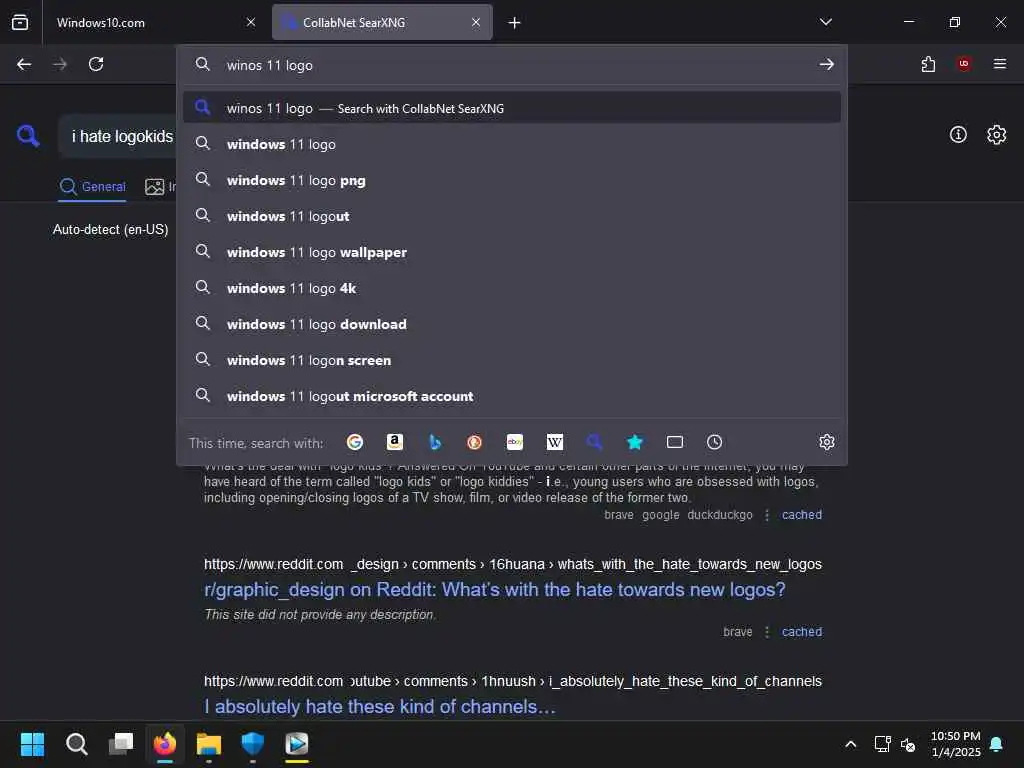Focus the page search box 'i hate logokids'
The image size is (1024, 768).
(x=123, y=136)
